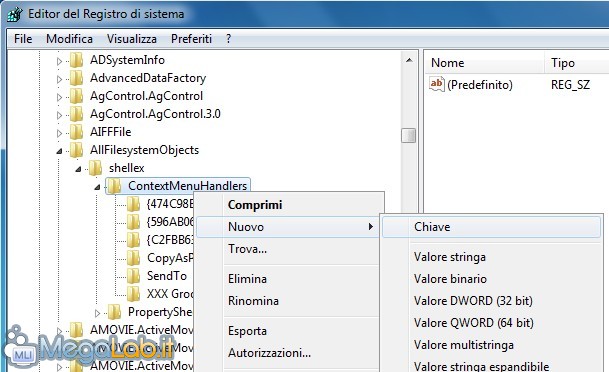The height and width of the screenshot is (372, 609).
Task: Open the Preferiti menu
Action: pos(191,39)
